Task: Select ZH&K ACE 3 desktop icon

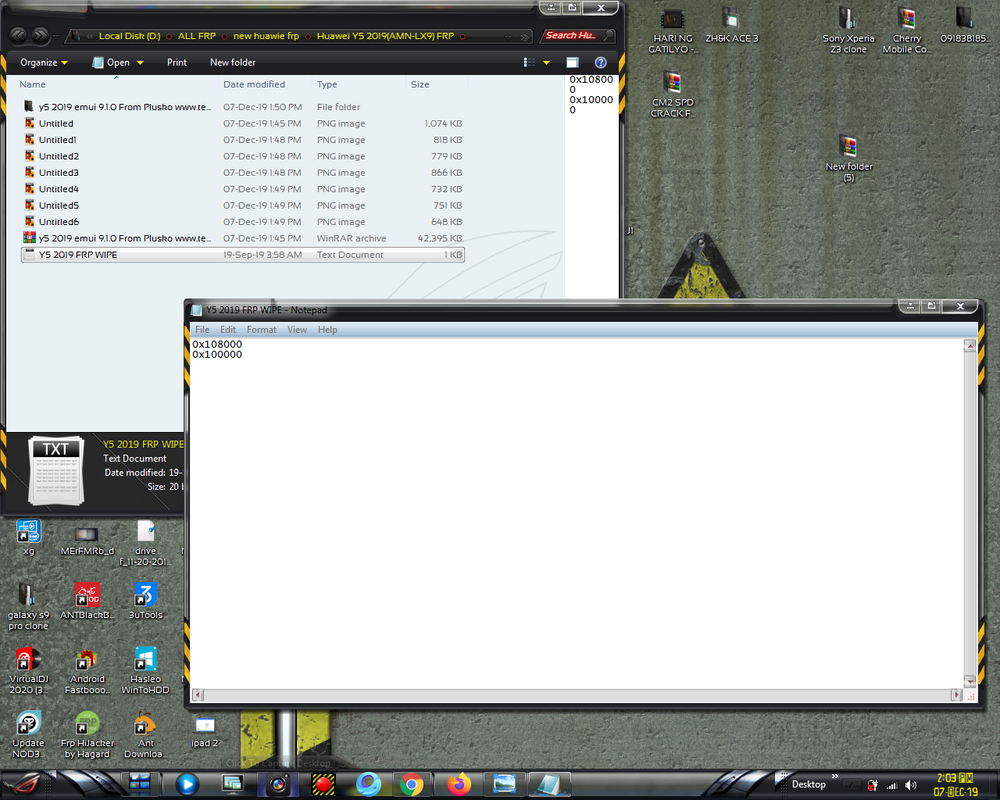Action: pyautogui.click(x=732, y=26)
